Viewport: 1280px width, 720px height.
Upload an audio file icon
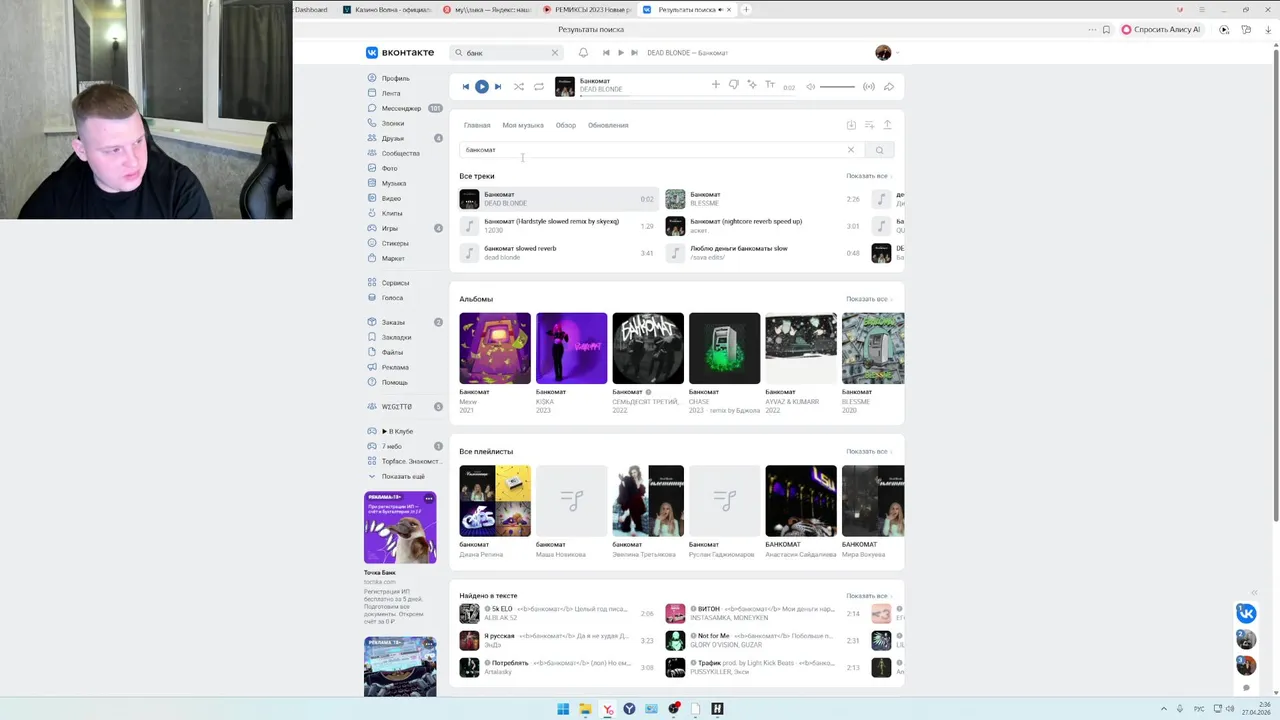pos(887,125)
